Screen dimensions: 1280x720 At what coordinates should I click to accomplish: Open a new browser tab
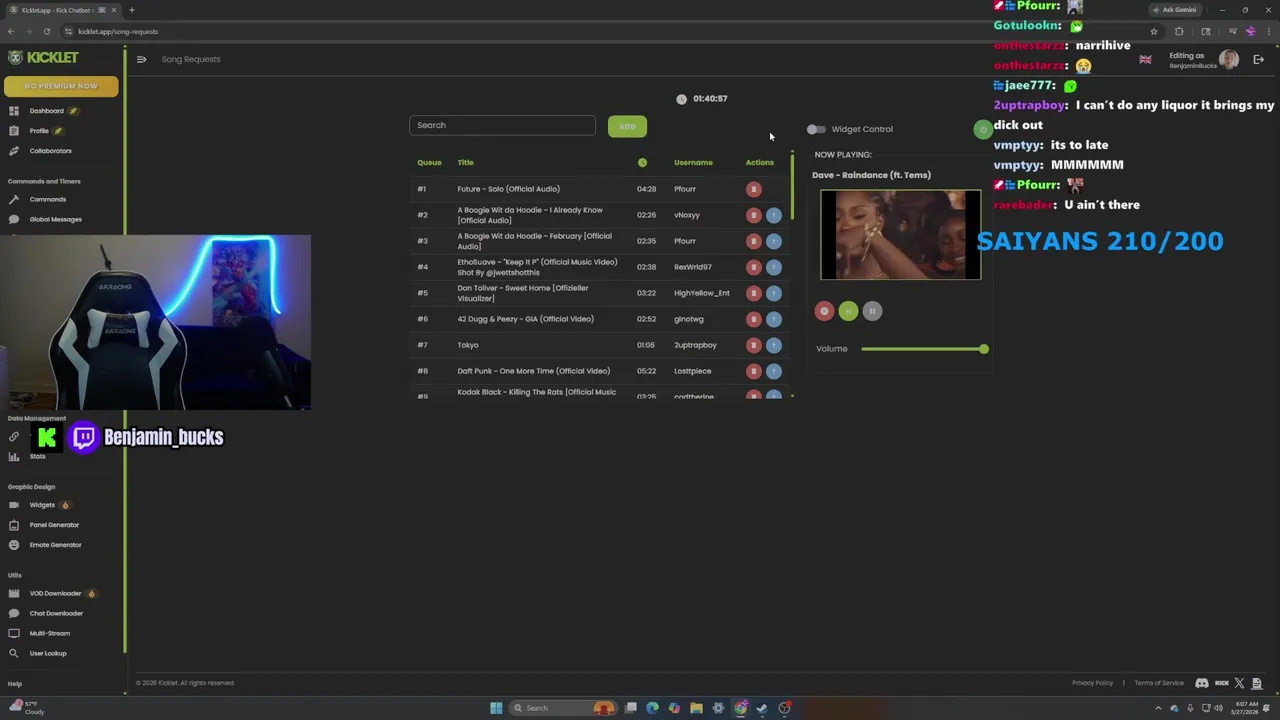point(131,10)
